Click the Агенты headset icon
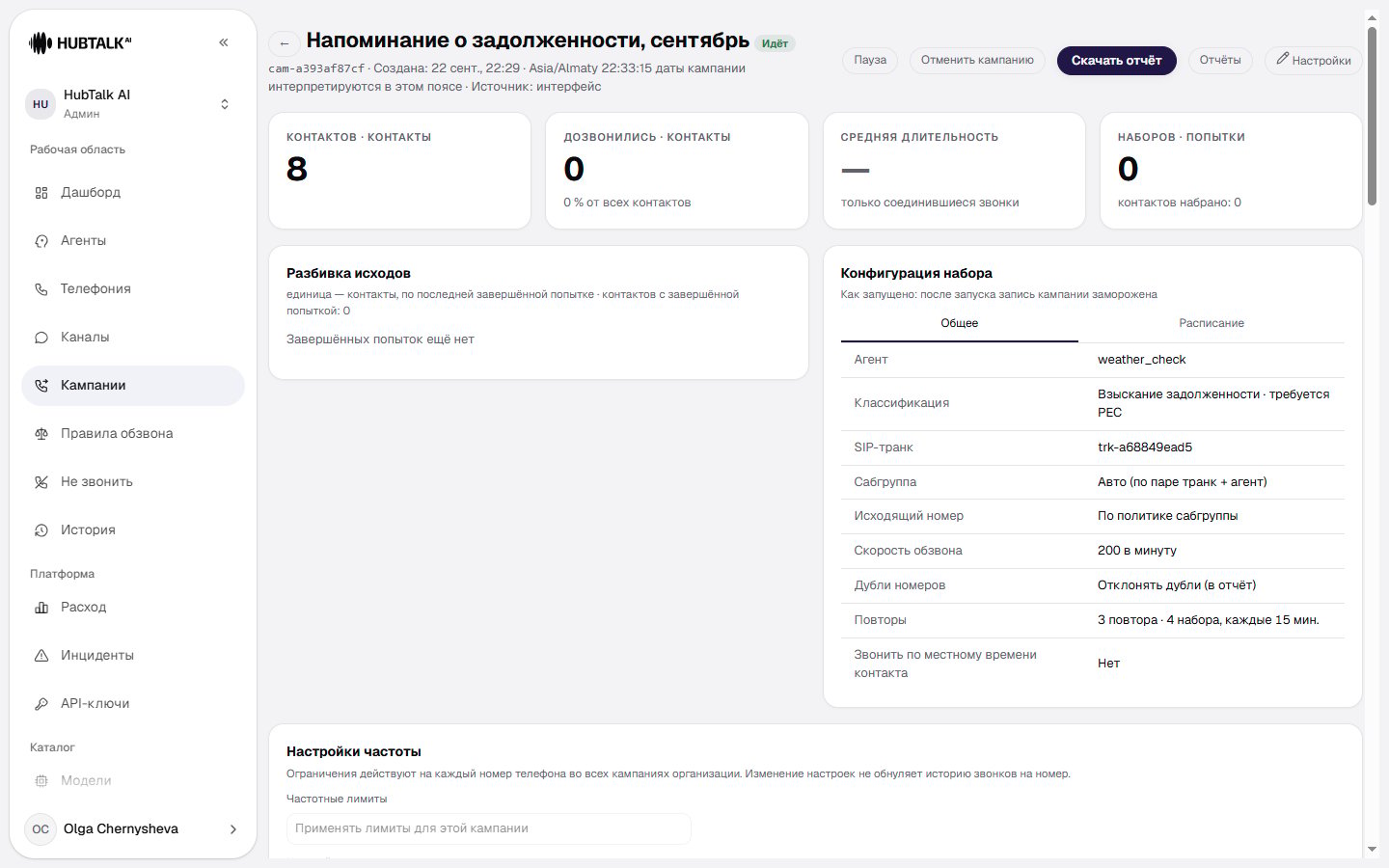This screenshot has height=868, width=1389. click(41, 241)
